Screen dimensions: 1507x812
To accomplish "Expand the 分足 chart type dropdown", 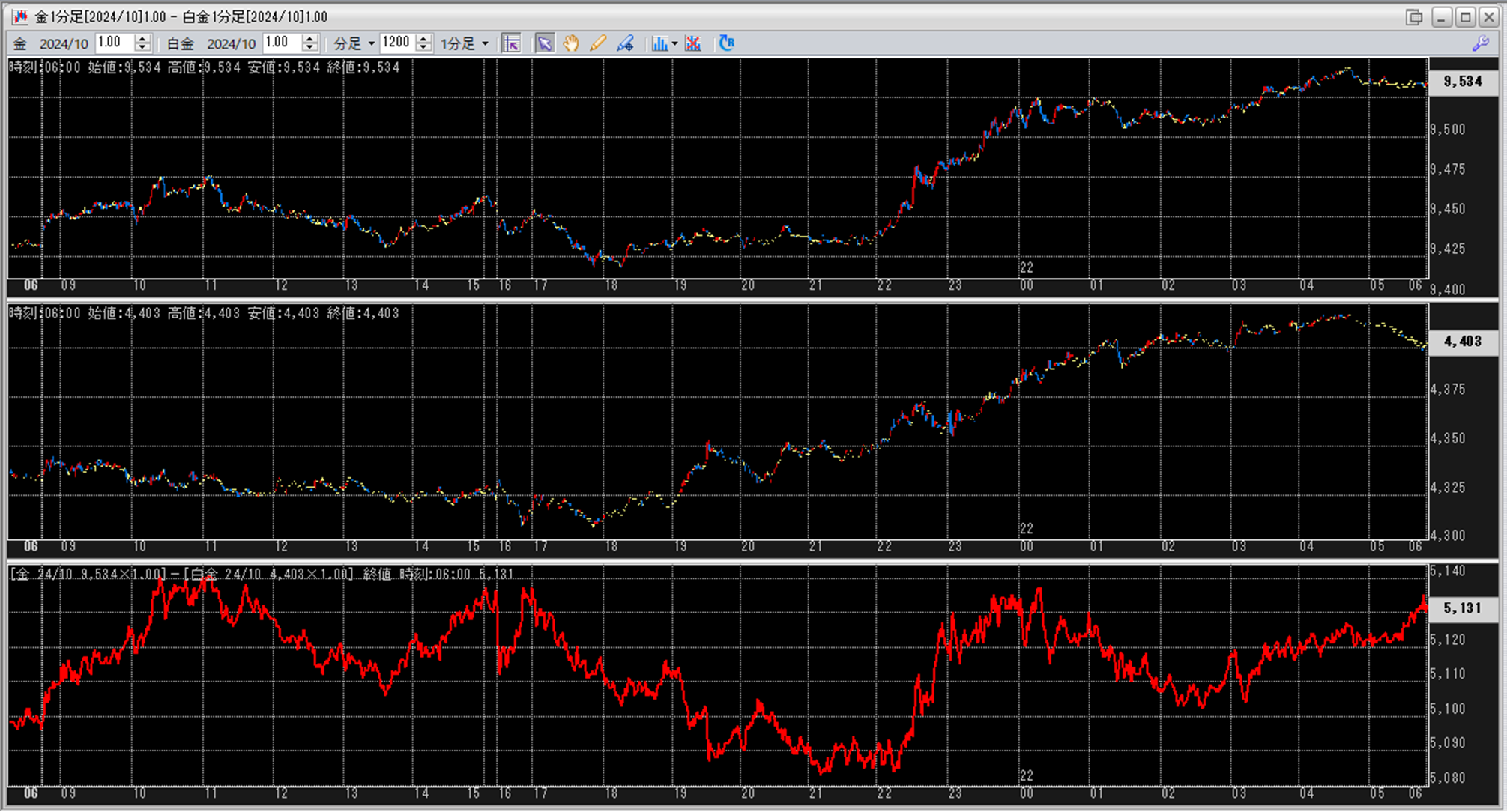I will coord(371,43).
